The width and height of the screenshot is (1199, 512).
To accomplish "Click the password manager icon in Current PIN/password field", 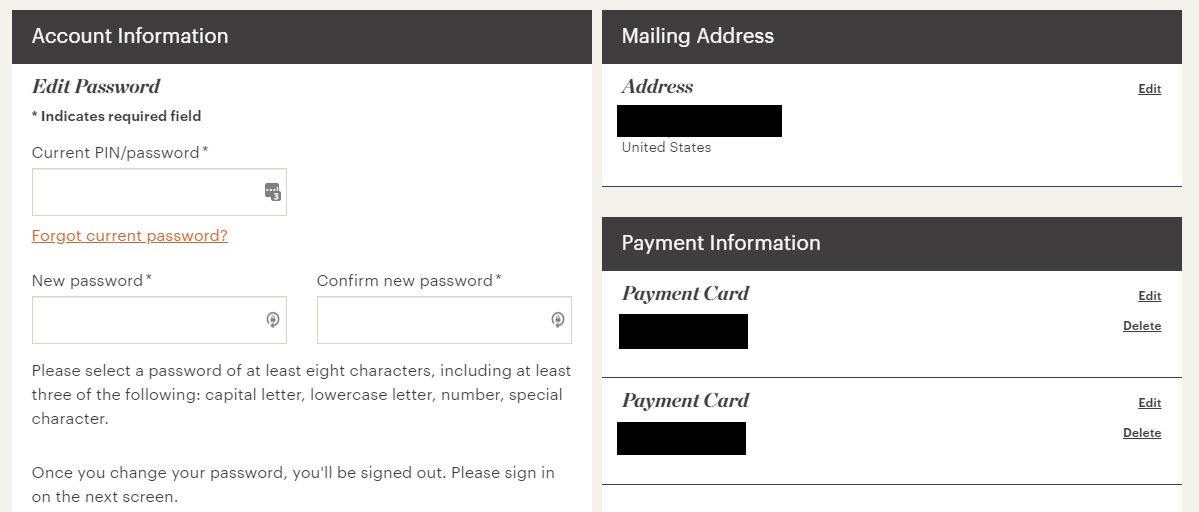I will [272, 192].
